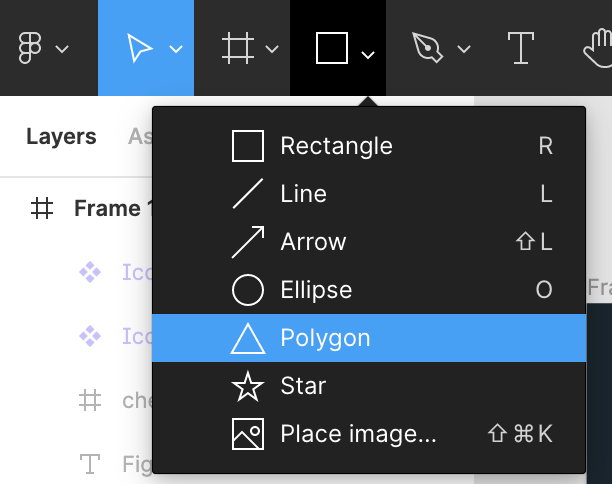
Task: Select the Move tool arrow icon
Action: click(x=140, y=47)
